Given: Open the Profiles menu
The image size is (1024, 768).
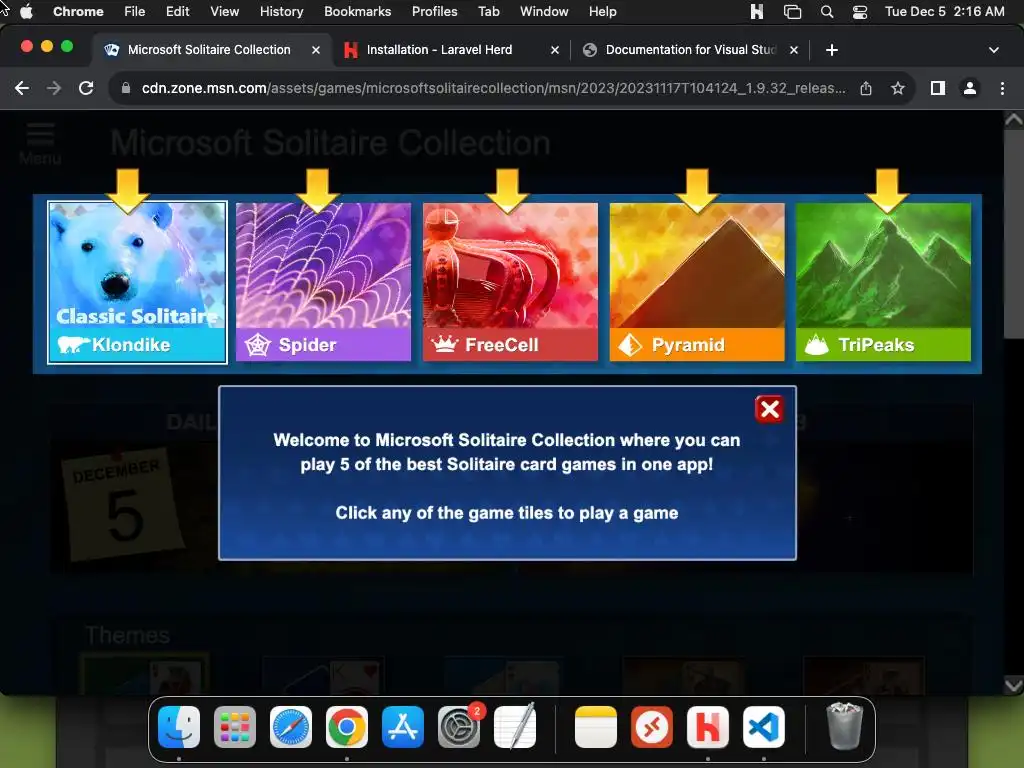Looking at the screenshot, I should pyautogui.click(x=434, y=11).
